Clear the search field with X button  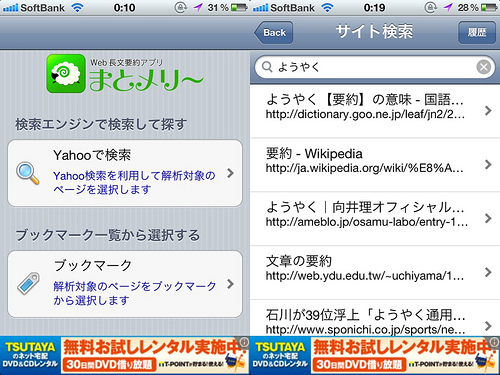coord(484,67)
